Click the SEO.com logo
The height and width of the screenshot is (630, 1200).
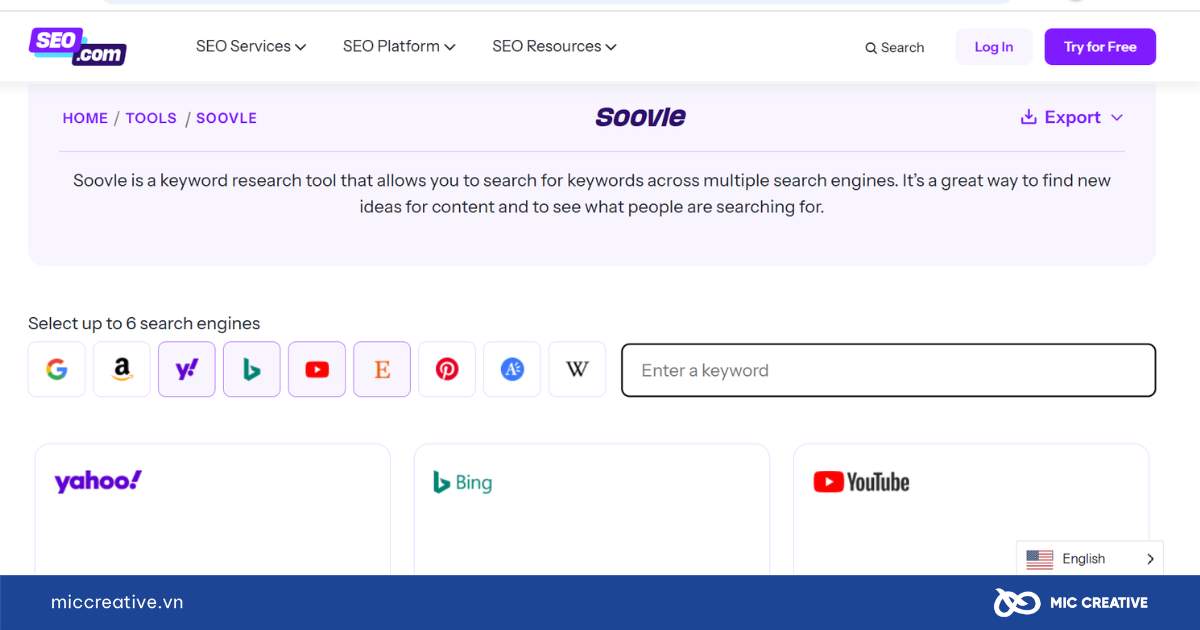tap(78, 46)
